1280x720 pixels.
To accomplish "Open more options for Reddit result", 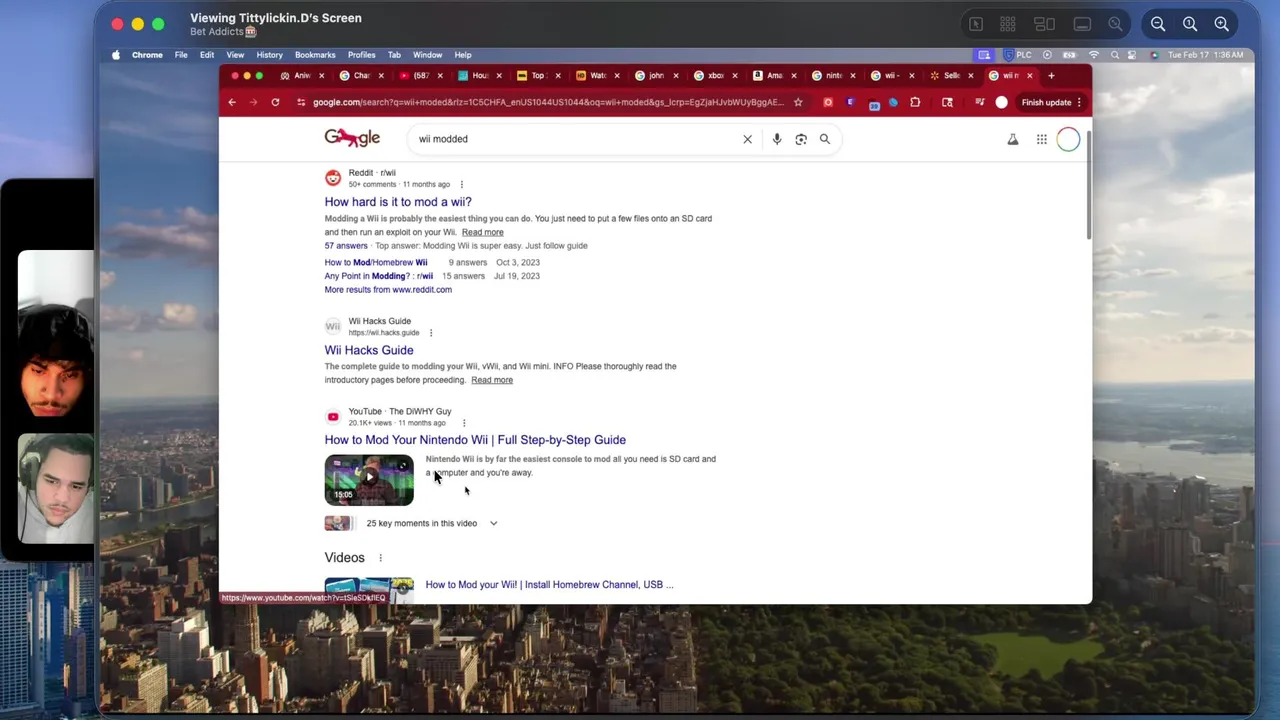I will click(x=461, y=184).
